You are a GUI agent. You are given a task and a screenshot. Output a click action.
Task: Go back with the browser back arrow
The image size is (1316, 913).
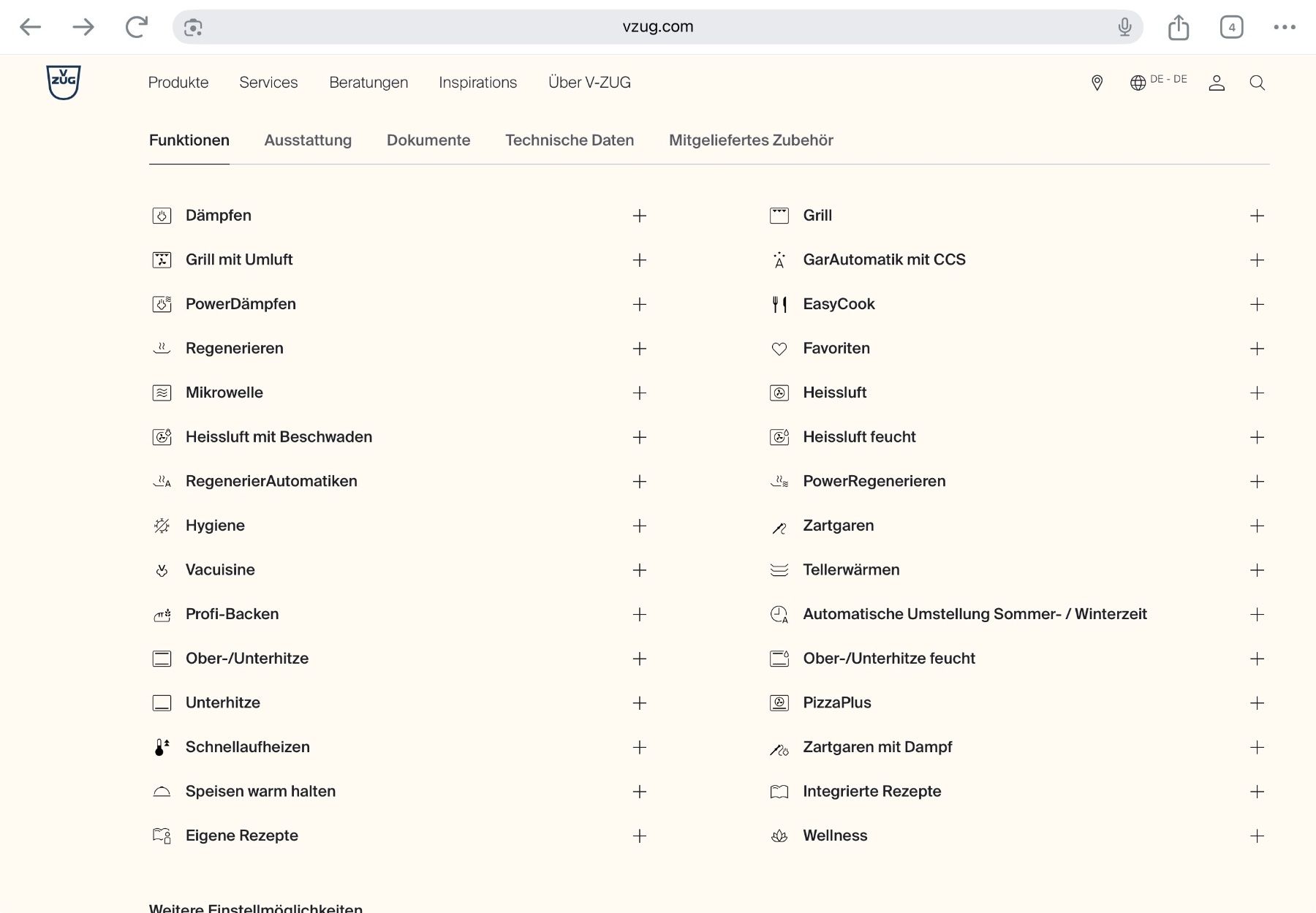pos(30,27)
